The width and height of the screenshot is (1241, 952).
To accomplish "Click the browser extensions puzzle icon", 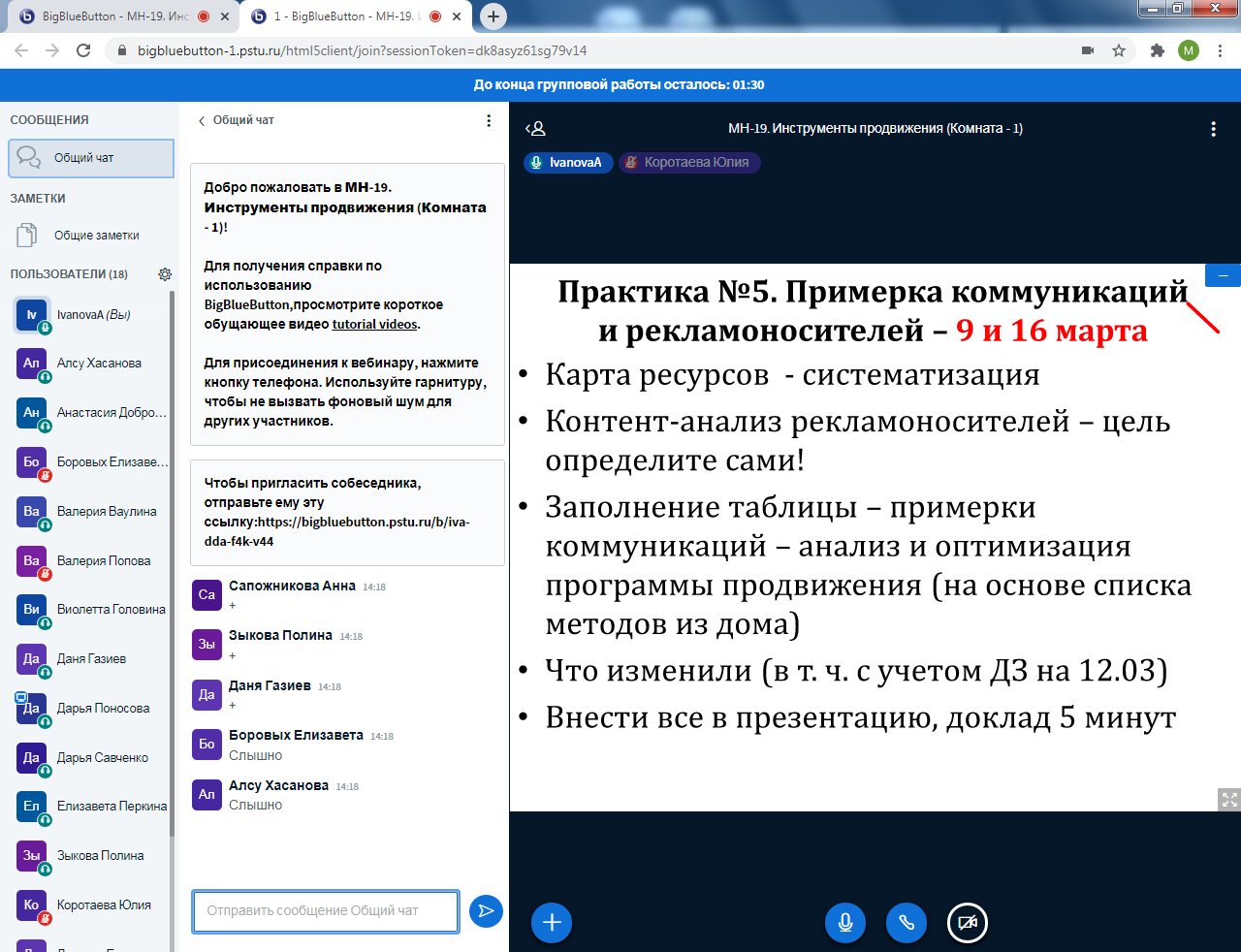I will (1157, 50).
